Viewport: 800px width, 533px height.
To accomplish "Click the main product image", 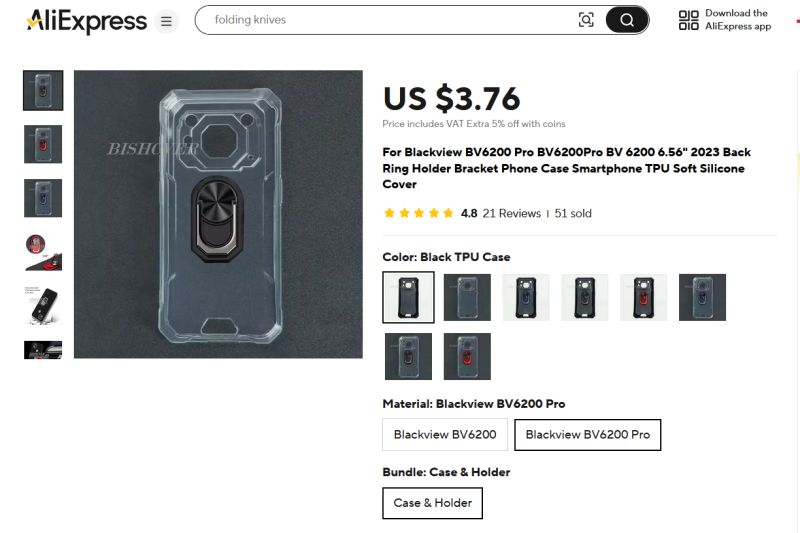I will point(218,214).
